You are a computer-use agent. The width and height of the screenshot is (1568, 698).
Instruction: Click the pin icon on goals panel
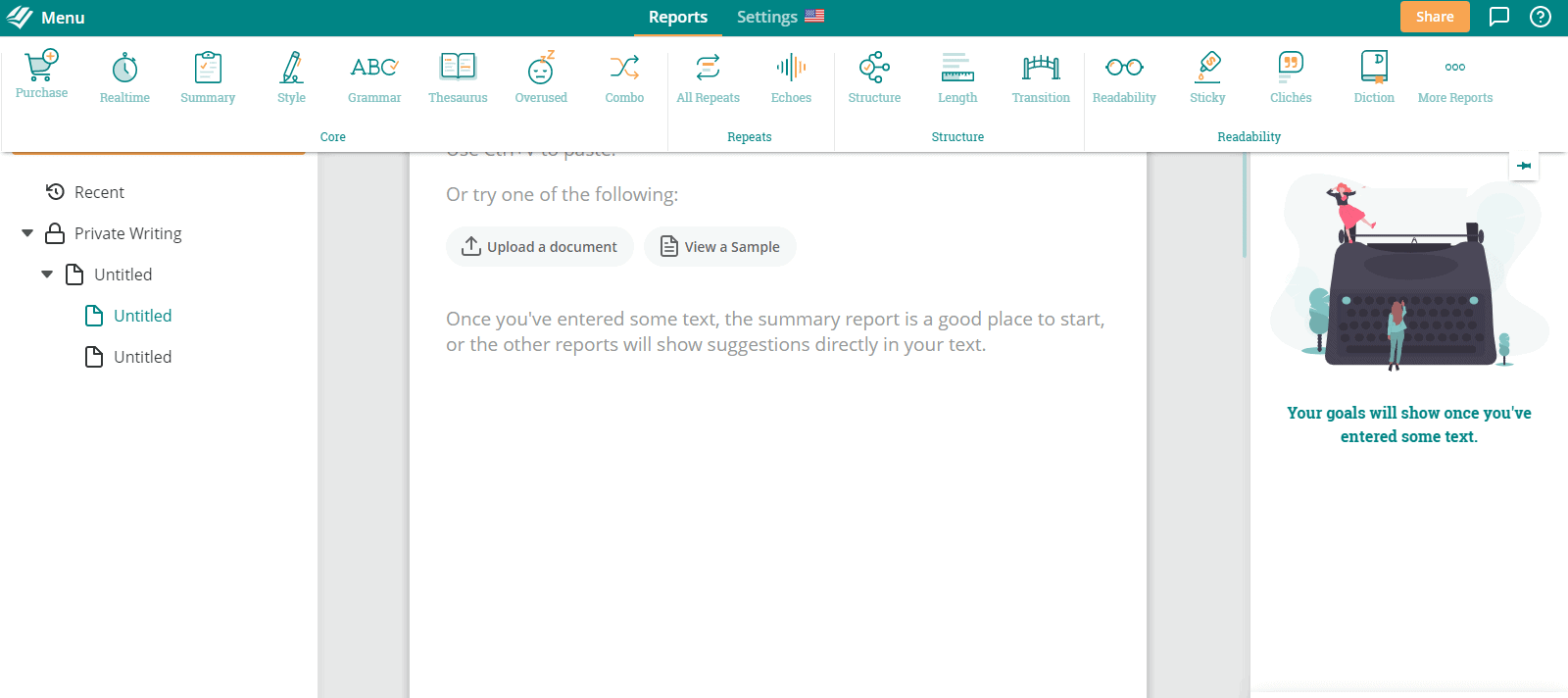coord(1524,166)
